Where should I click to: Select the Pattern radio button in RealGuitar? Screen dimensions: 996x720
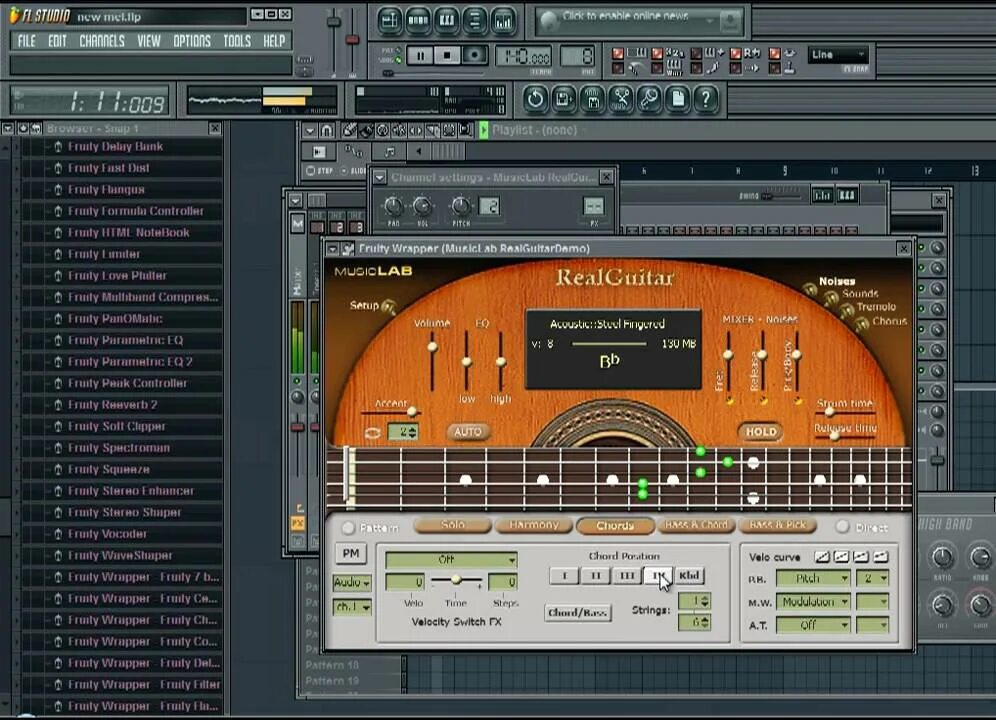(x=348, y=527)
